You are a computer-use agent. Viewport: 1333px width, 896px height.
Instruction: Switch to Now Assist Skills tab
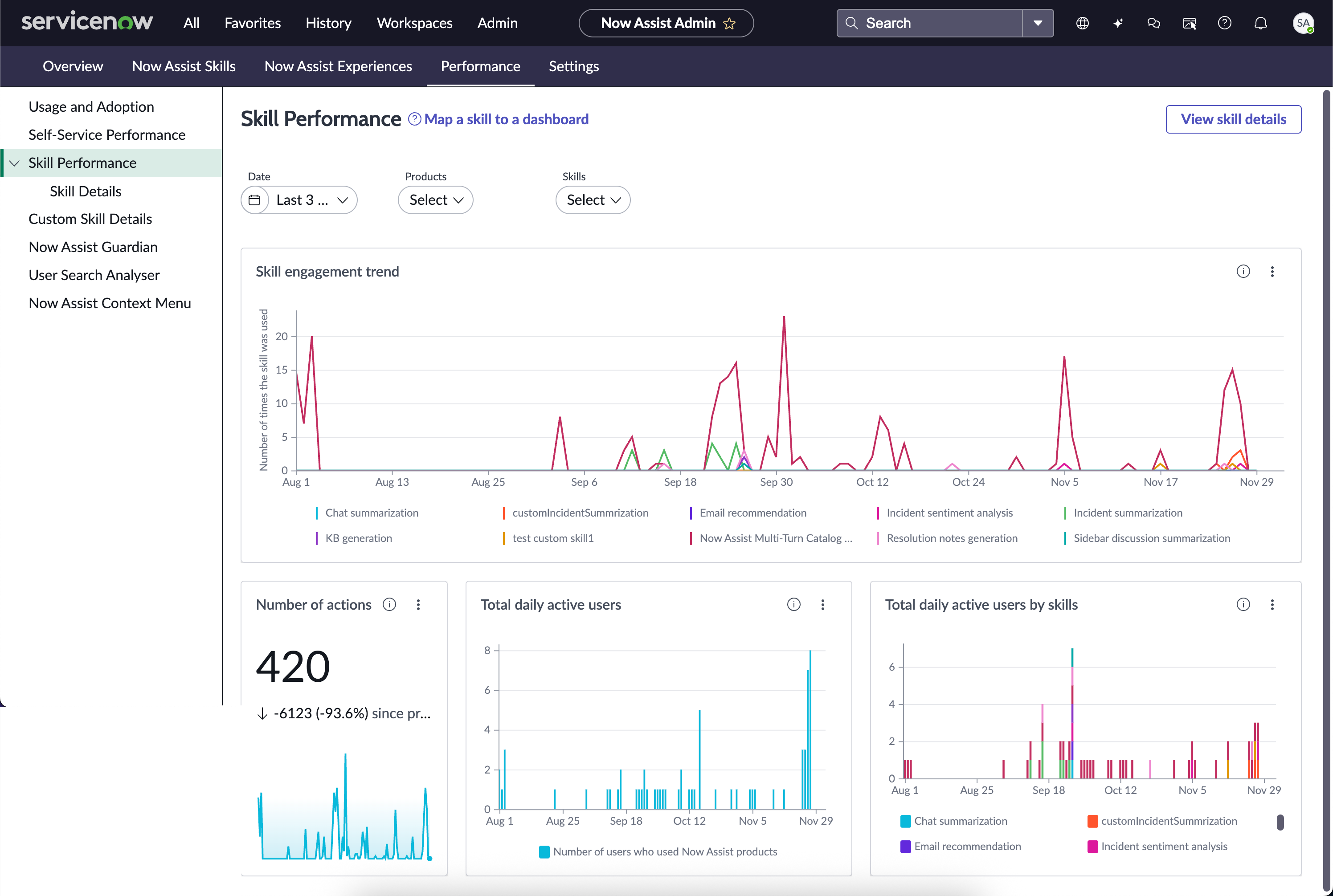[x=184, y=66]
